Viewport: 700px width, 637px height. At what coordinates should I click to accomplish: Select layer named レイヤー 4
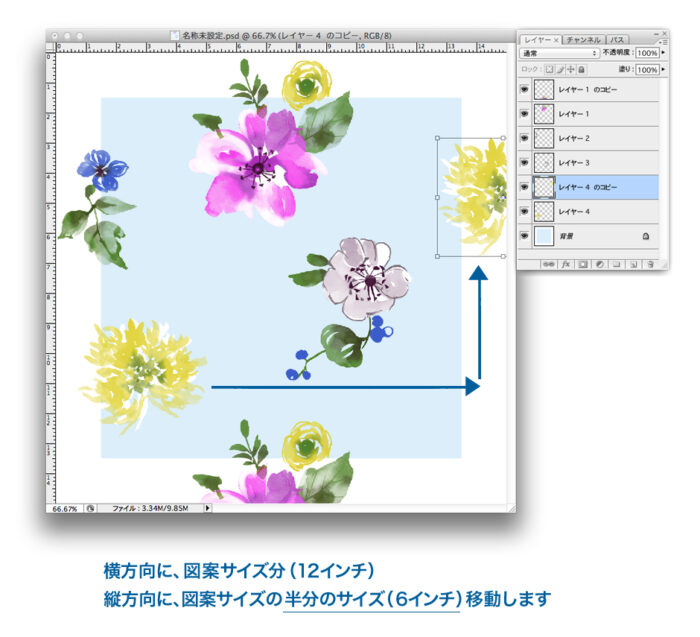point(574,212)
